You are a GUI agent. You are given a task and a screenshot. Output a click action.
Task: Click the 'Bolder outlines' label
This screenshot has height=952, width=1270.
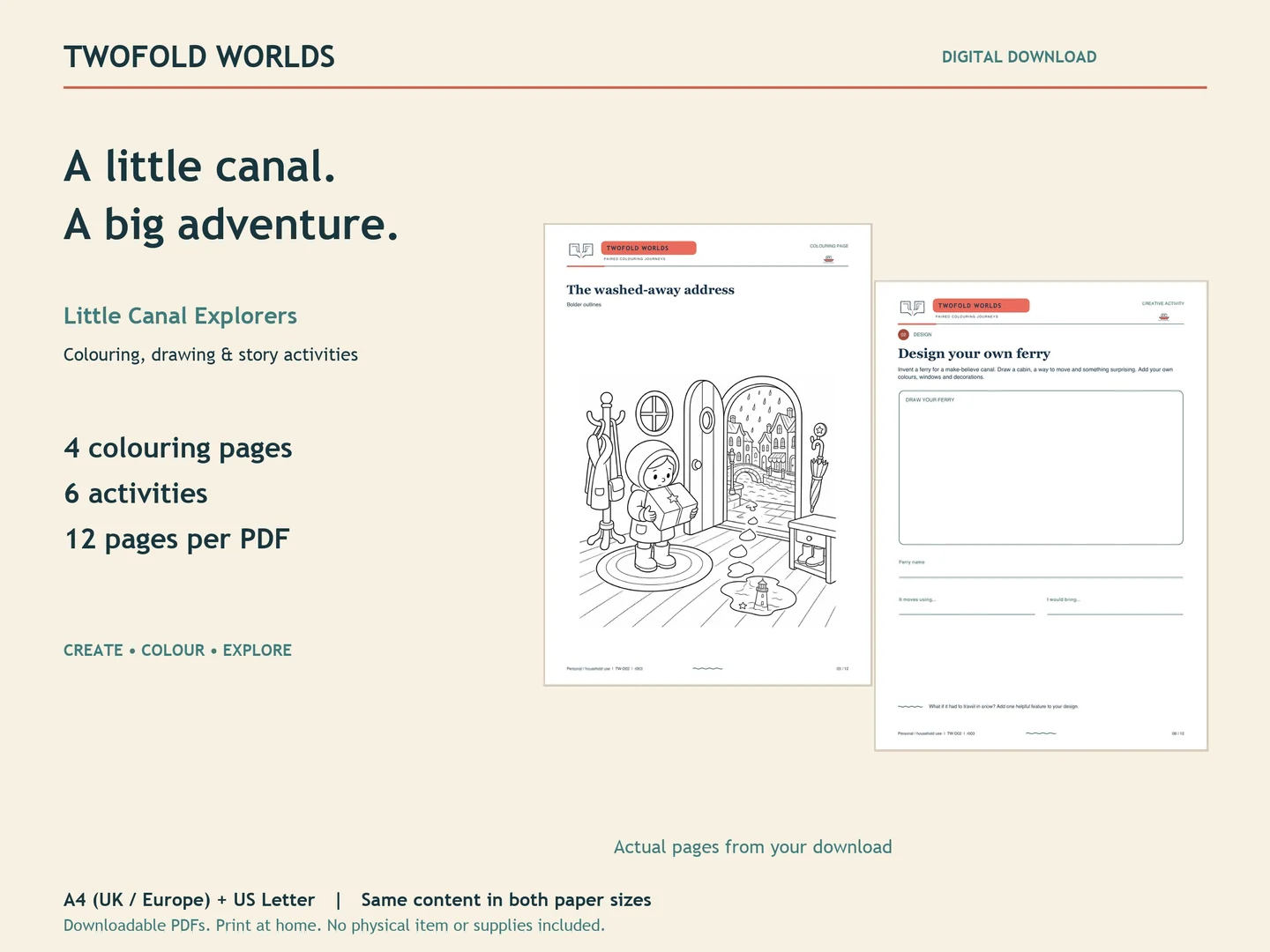tap(584, 305)
